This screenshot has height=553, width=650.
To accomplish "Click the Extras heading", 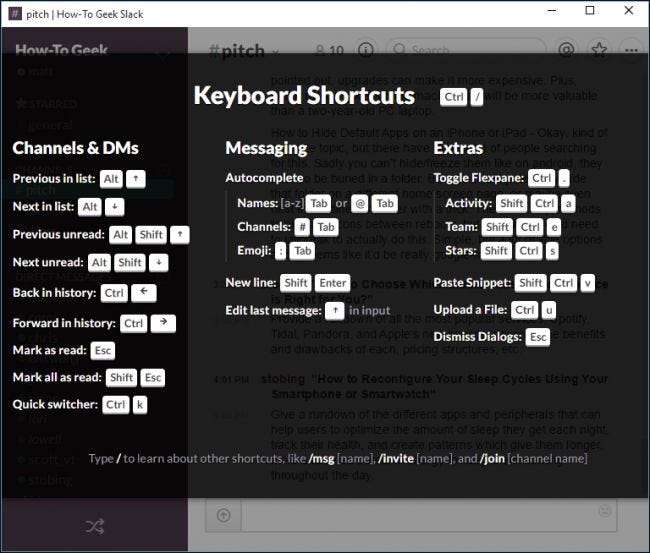I will pyautogui.click(x=458, y=148).
